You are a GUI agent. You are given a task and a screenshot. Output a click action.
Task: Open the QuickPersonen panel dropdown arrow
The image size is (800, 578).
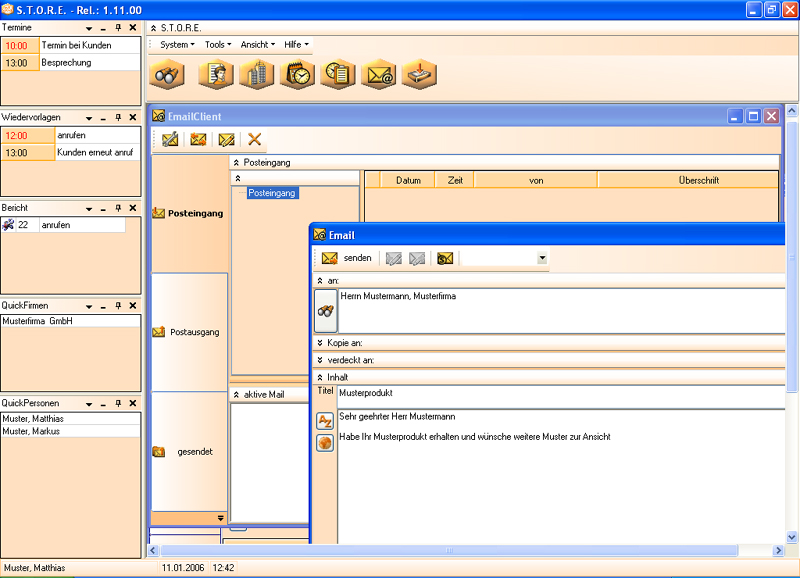(89, 404)
